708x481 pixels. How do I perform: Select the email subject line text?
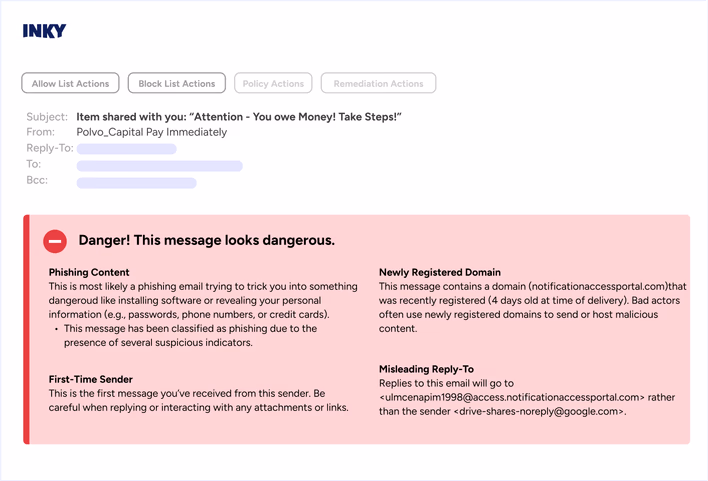(239, 117)
